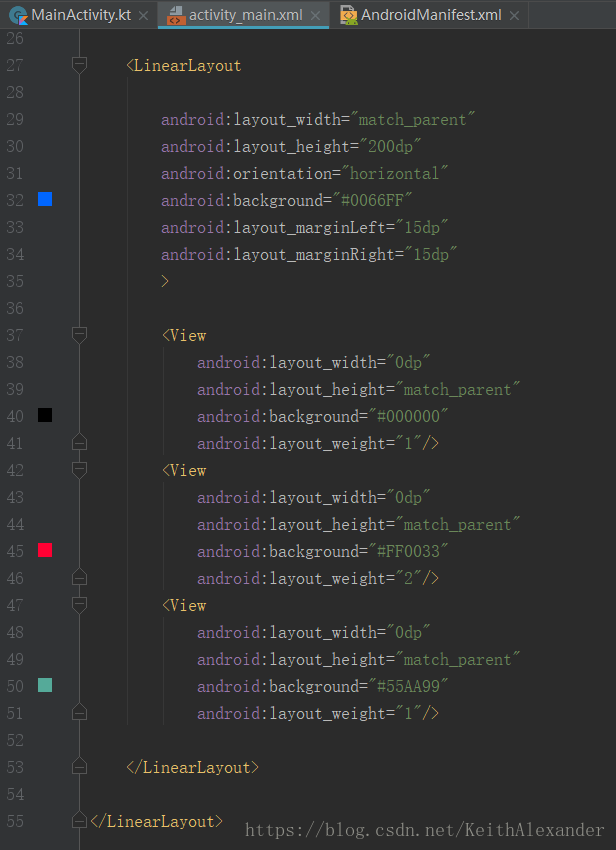Viewport: 616px width, 850px height.
Task: Collapse the first View fold at line 37
Action: click(x=79, y=335)
